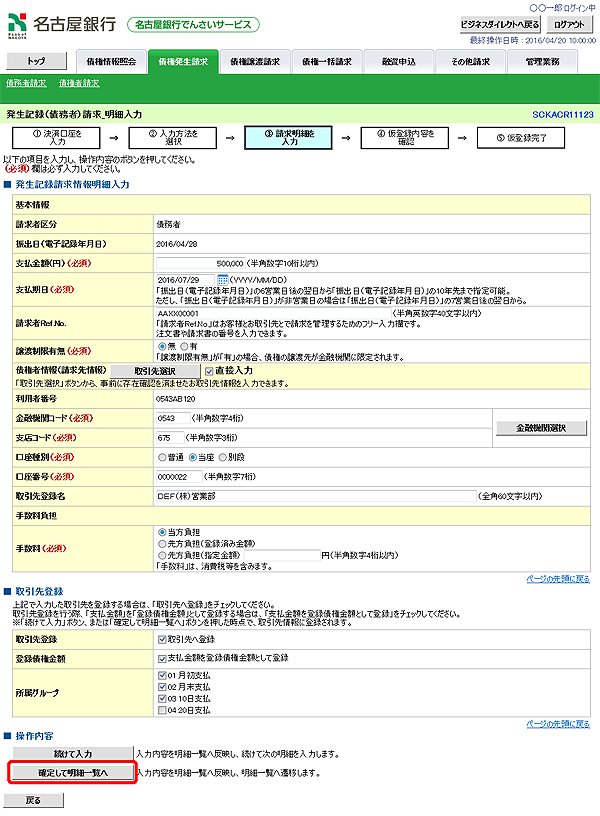
Task: Toggle 取引先へ登録 checkbox
Action: pos(162,640)
